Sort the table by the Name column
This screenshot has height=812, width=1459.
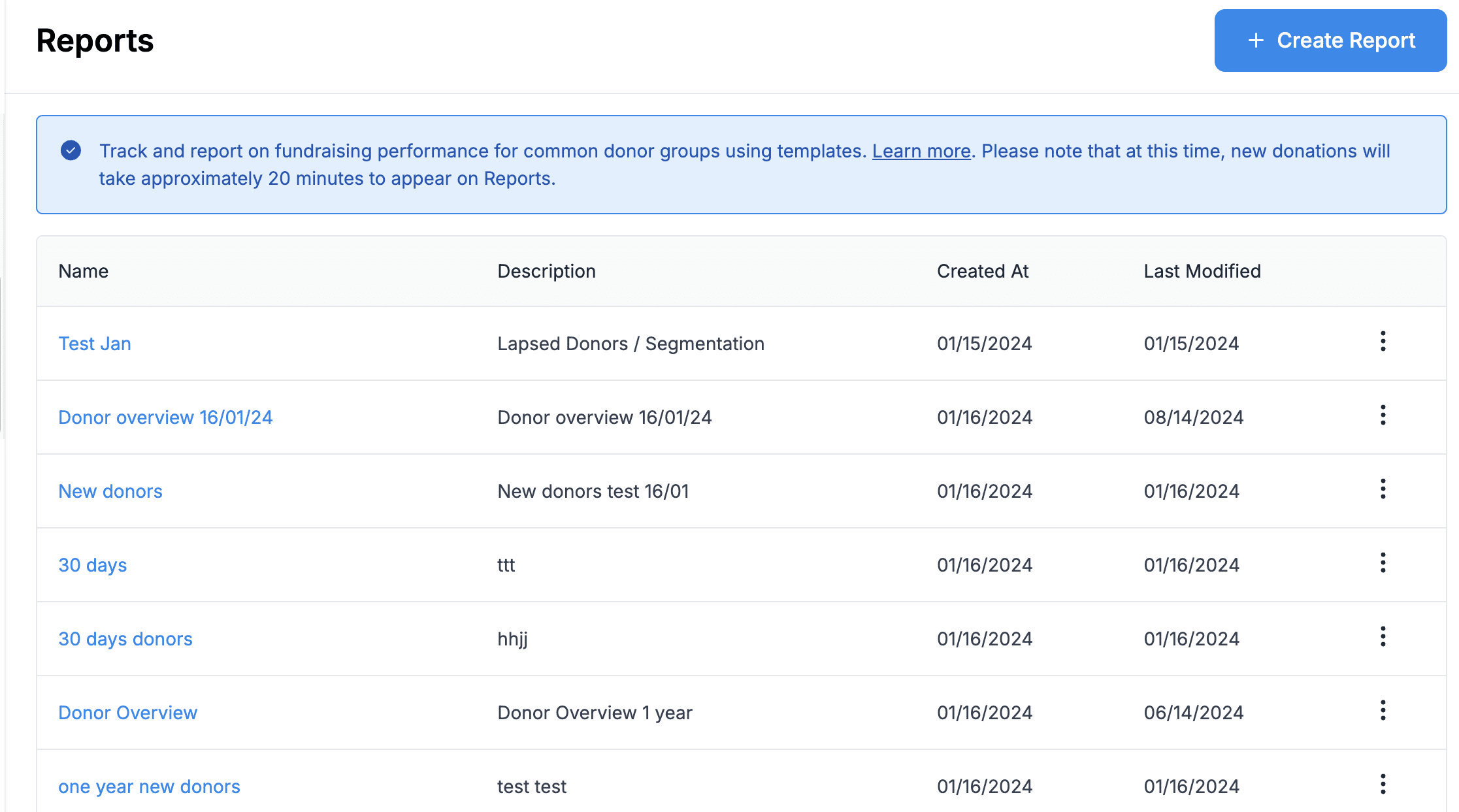(83, 271)
